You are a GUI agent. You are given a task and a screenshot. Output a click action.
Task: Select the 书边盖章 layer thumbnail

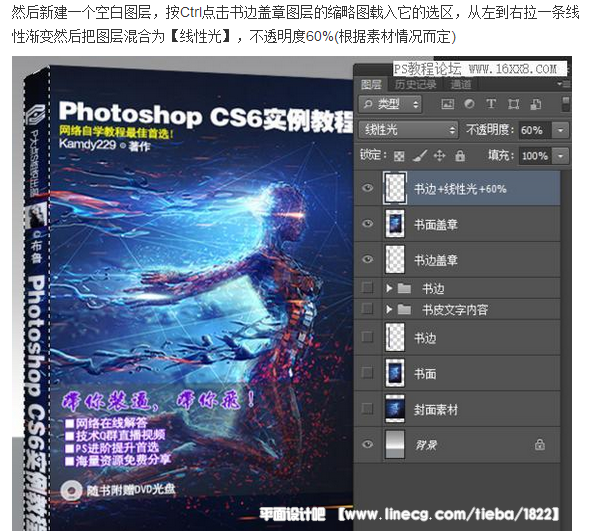click(395, 259)
